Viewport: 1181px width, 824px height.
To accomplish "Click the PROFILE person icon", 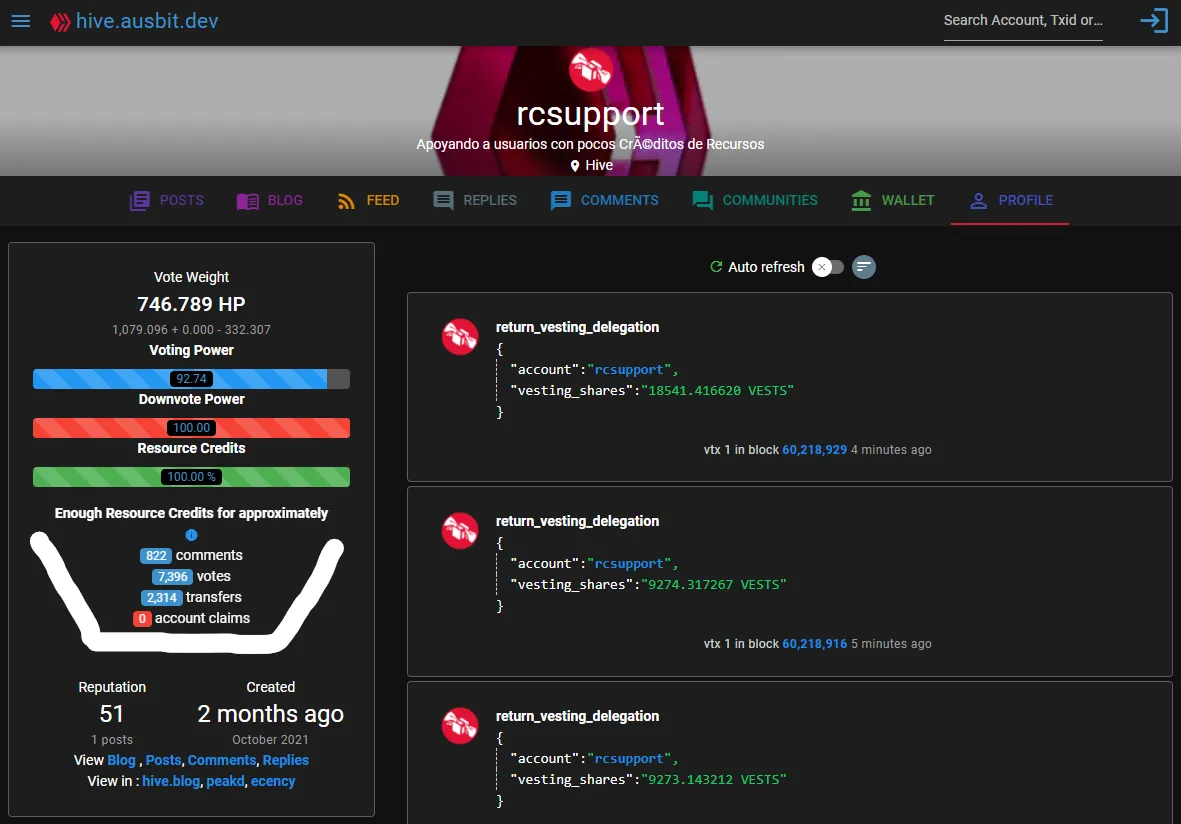I will click(978, 200).
